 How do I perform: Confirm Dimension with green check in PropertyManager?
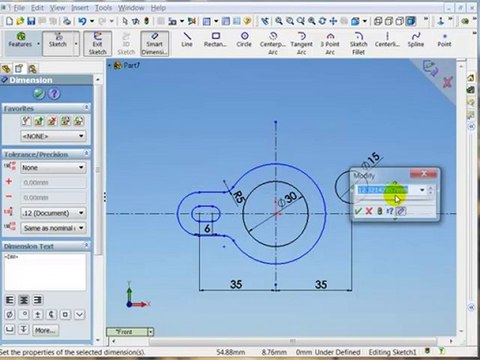(x=39, y=94)
